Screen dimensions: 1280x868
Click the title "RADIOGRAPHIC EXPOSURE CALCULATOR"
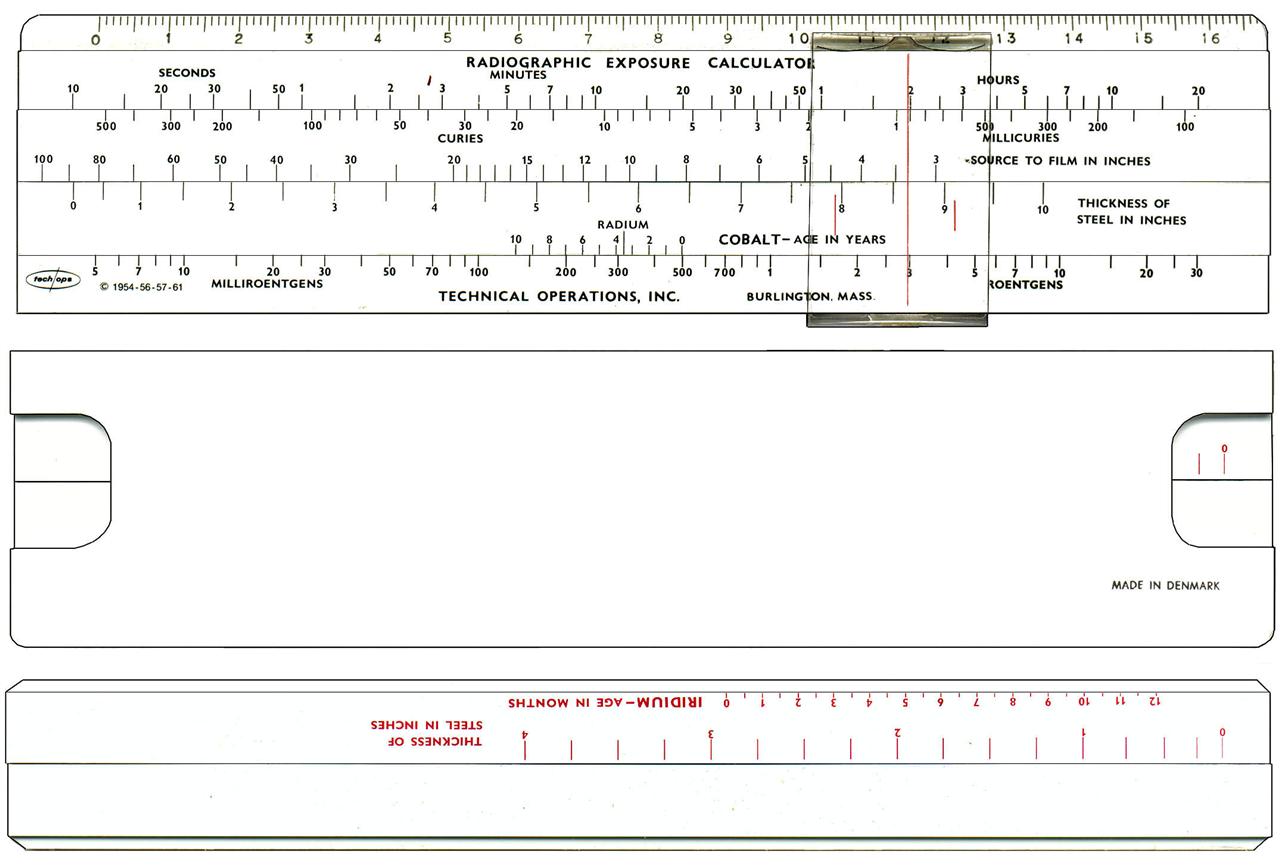click(x=641, y=63)
